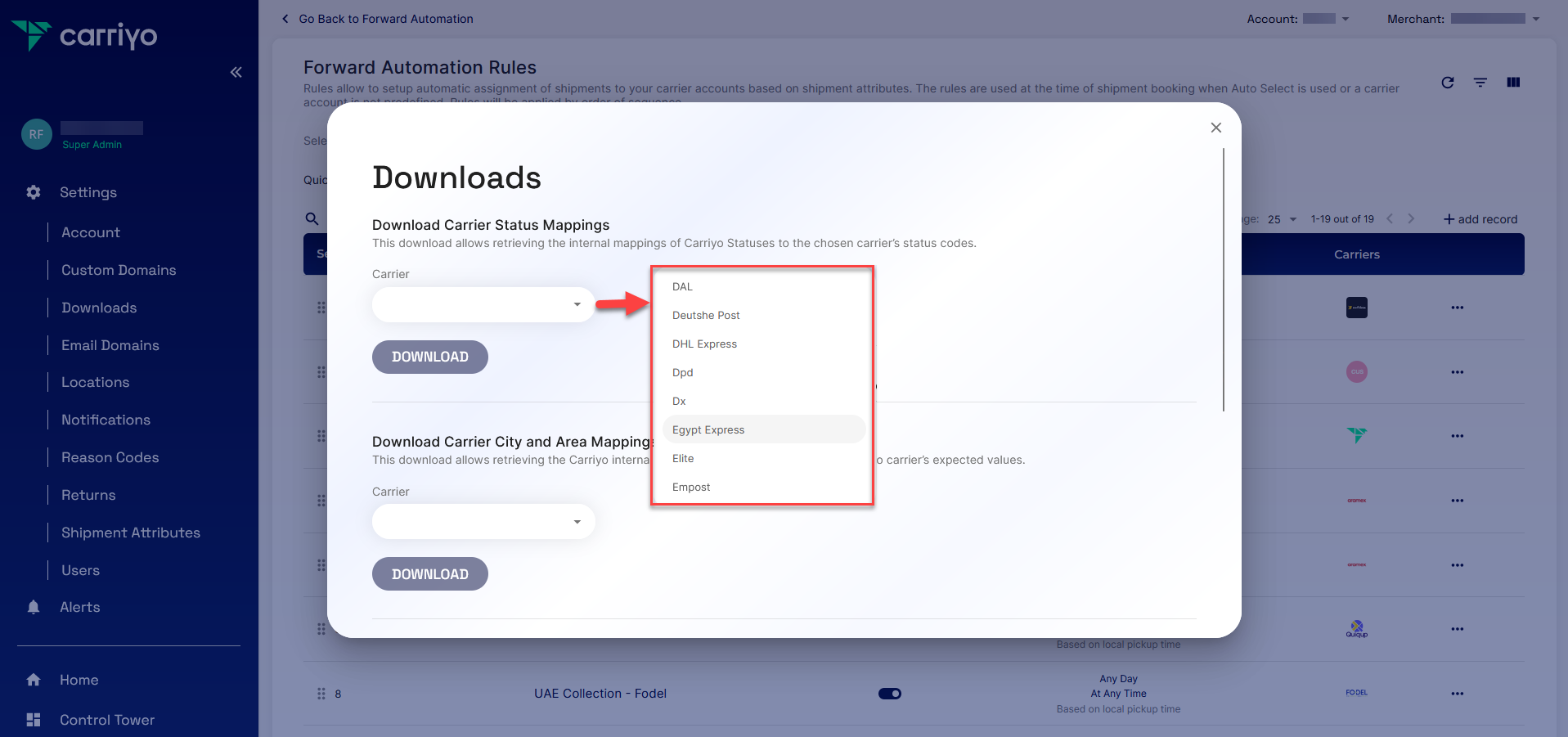Close the Downloads dialog
Image resolution: width=1568 pixels, height=737 pixels.
coord(1216,128)
